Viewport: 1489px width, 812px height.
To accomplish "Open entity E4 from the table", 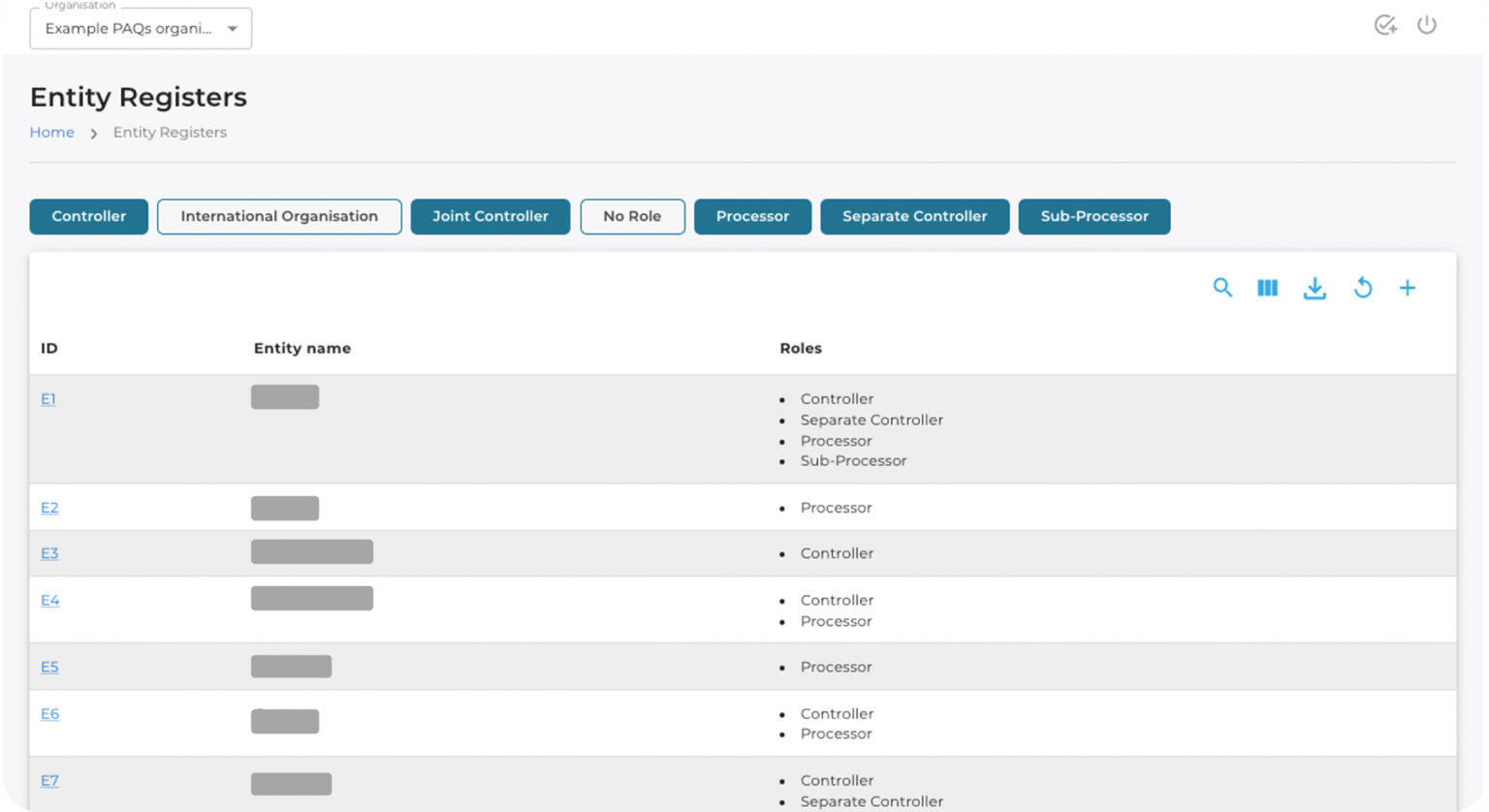I will click(49, 600).
